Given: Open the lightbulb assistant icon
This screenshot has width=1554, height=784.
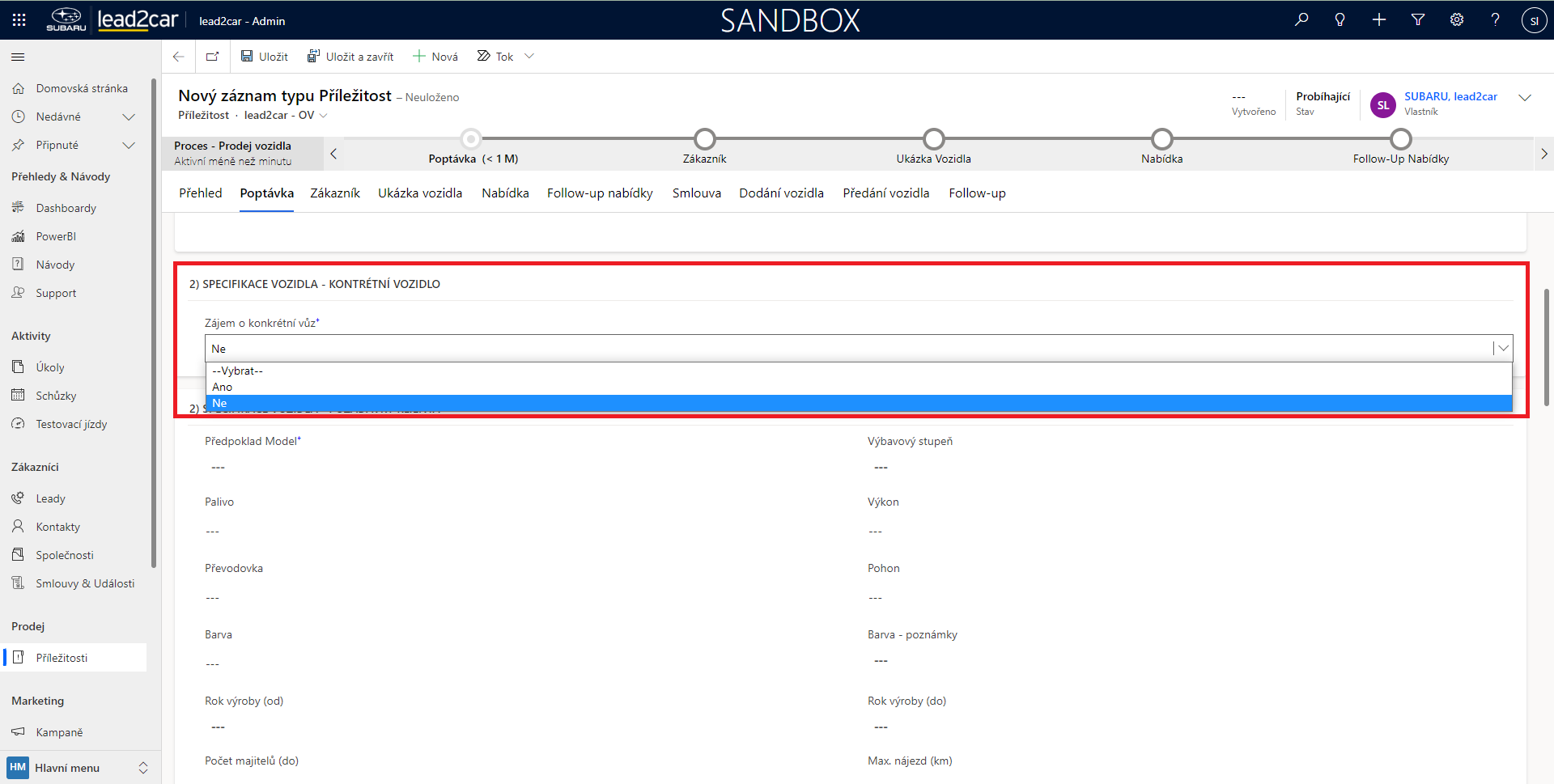Looking at the screenshot, I should click(x=1340, y=20).
